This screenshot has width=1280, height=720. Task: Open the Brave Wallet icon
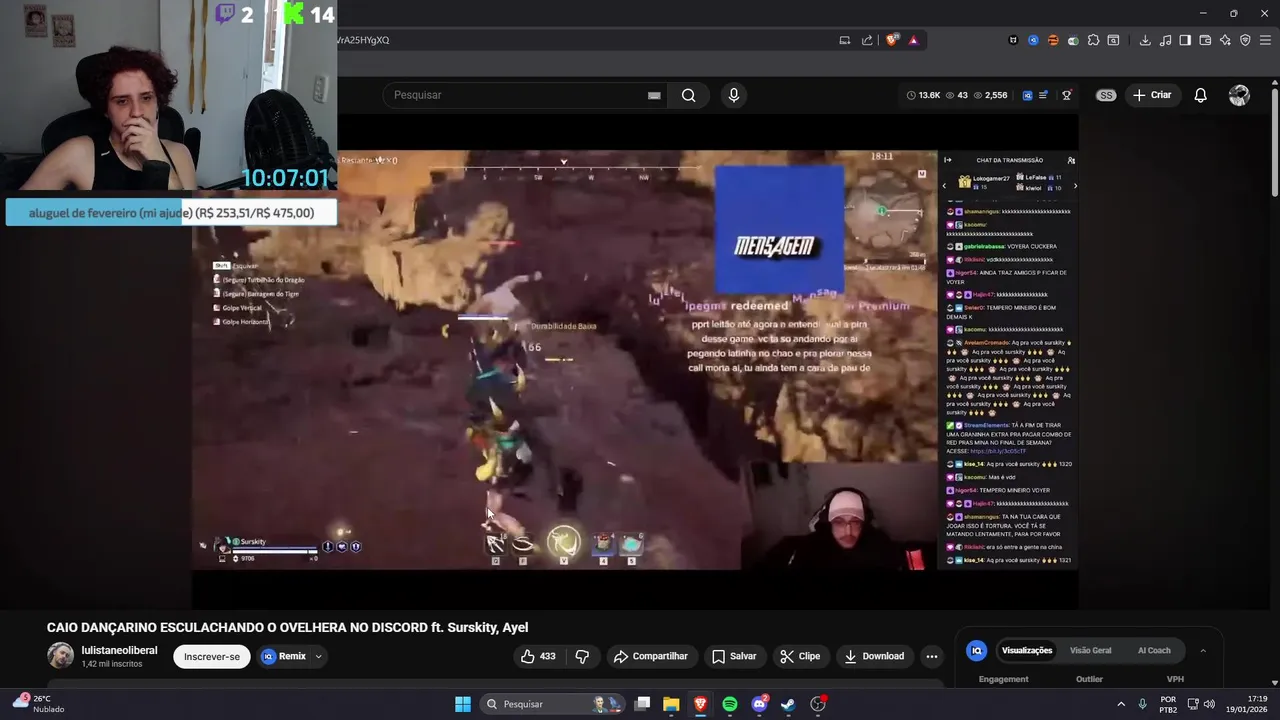tap(1205, 40)
